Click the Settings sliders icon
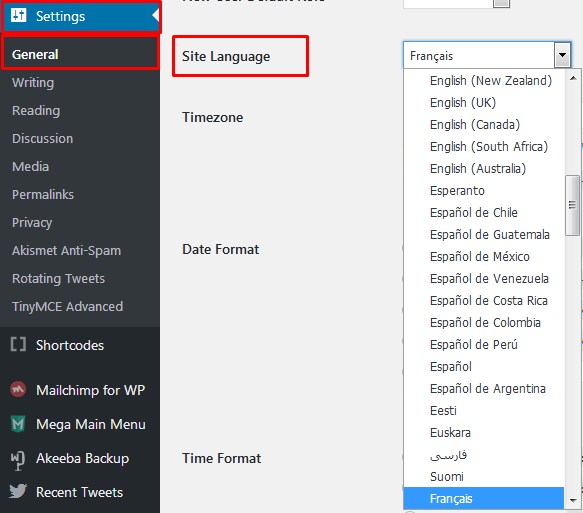 (x=19, y=16)
